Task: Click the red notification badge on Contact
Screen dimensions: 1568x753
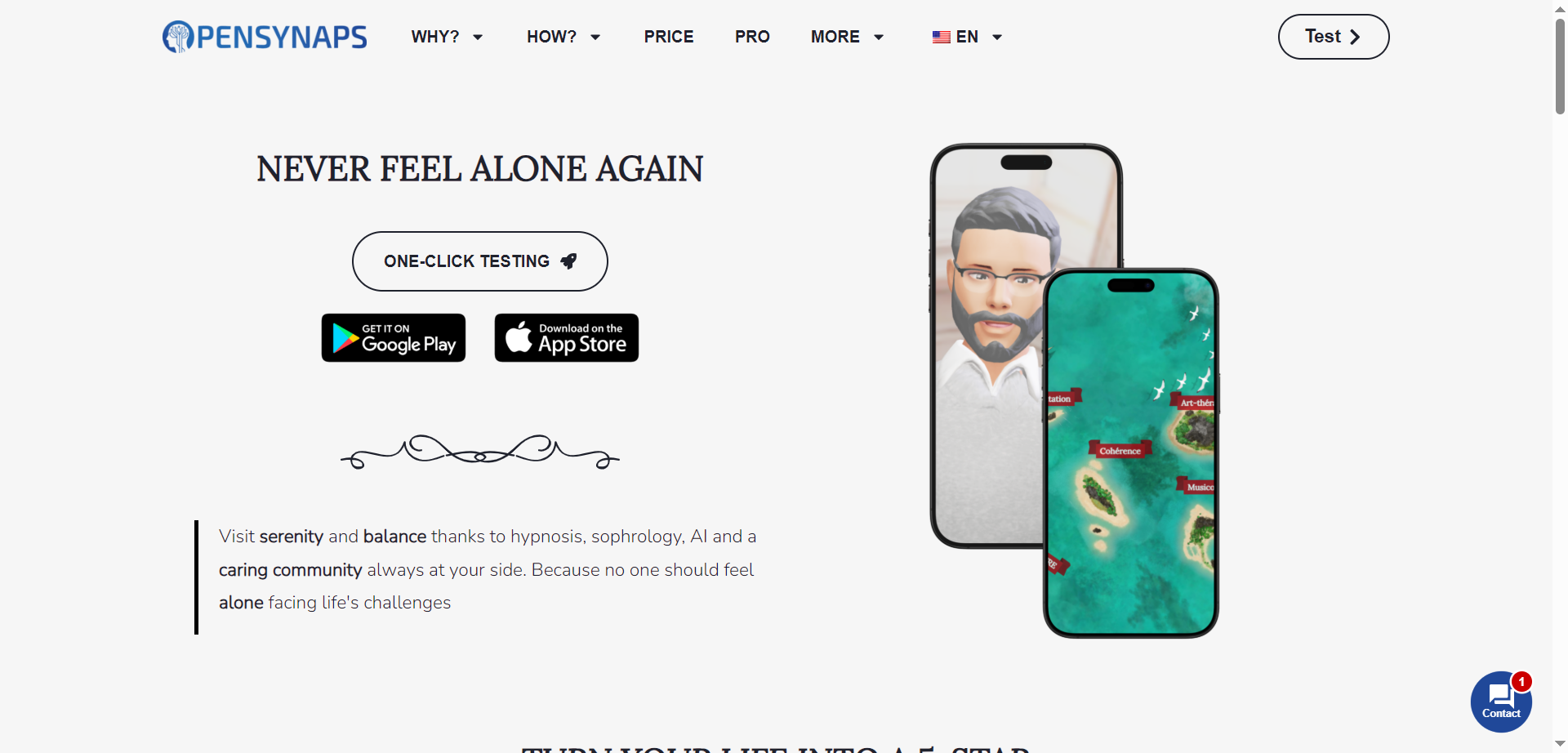Action: (x=1521, y=681)
